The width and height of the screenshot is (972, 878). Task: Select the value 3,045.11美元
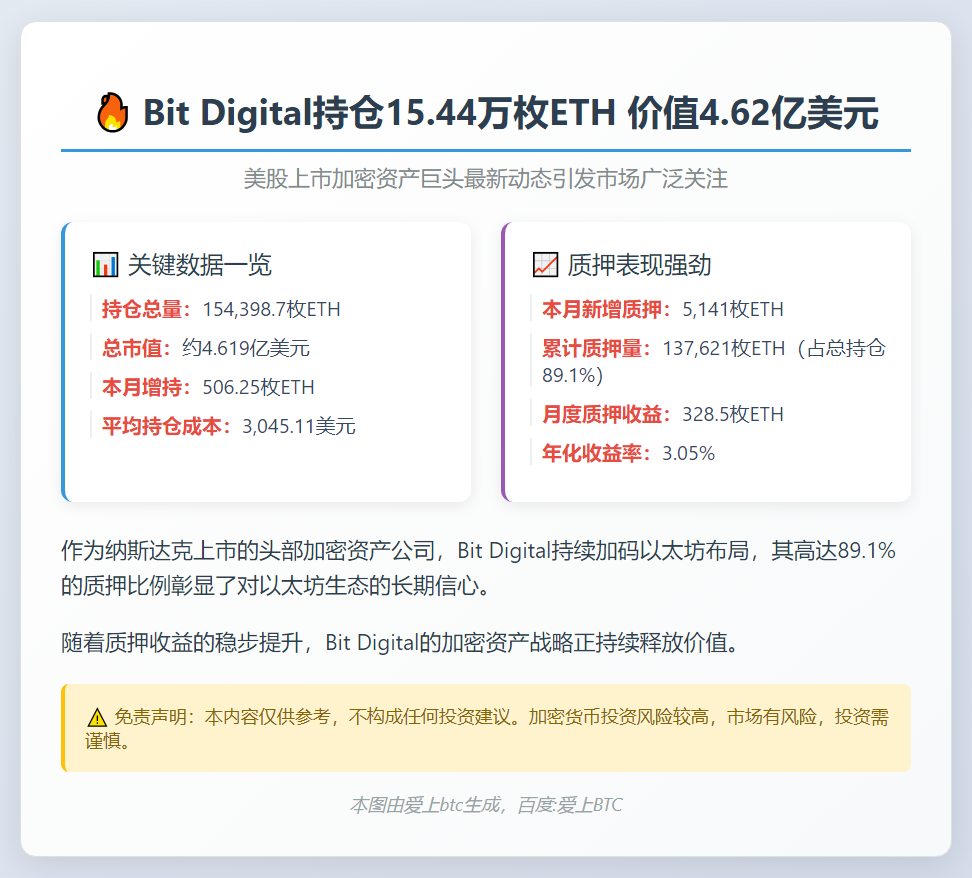(x=299, y=426)
